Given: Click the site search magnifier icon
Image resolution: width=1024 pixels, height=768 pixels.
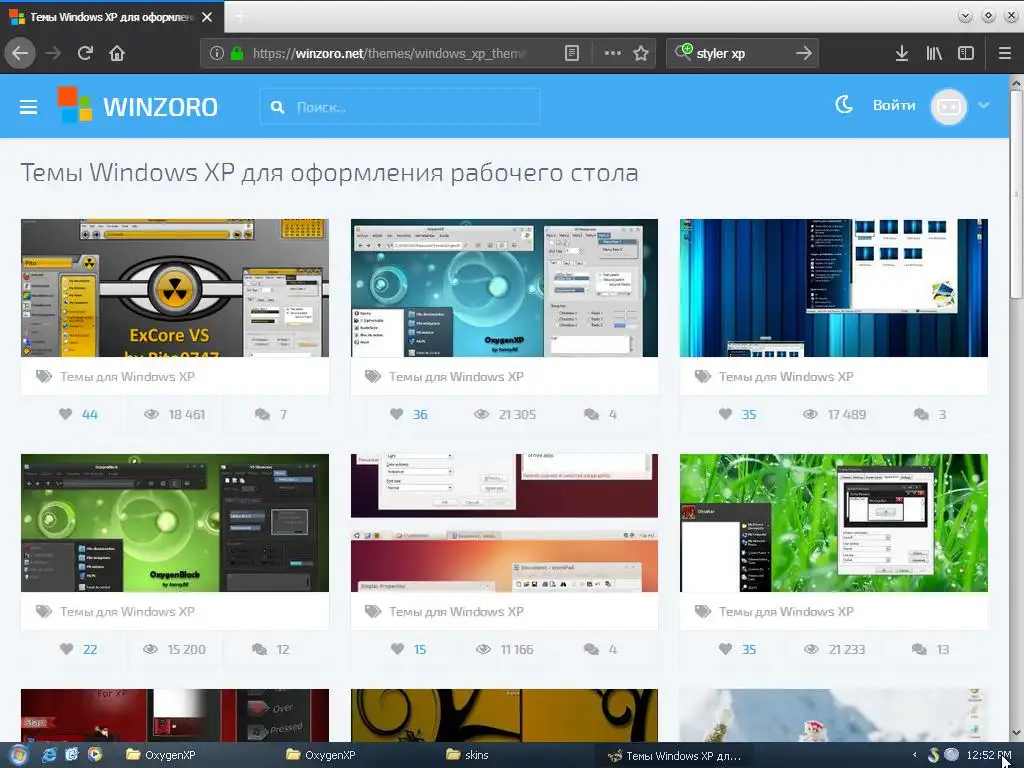Looking at the screenshot, I should 277,107.
